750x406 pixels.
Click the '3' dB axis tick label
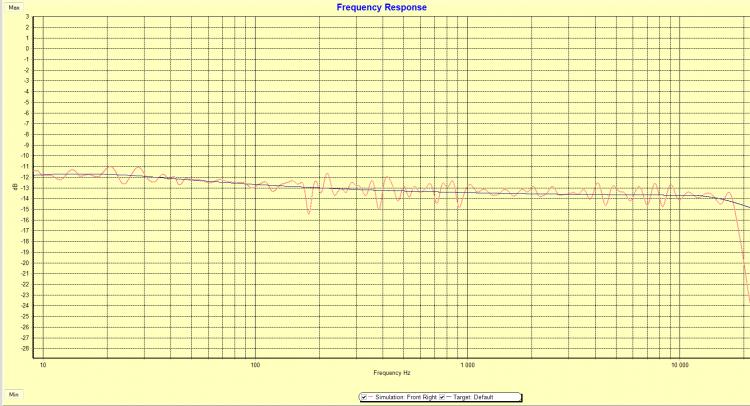(x=28, y=17)
